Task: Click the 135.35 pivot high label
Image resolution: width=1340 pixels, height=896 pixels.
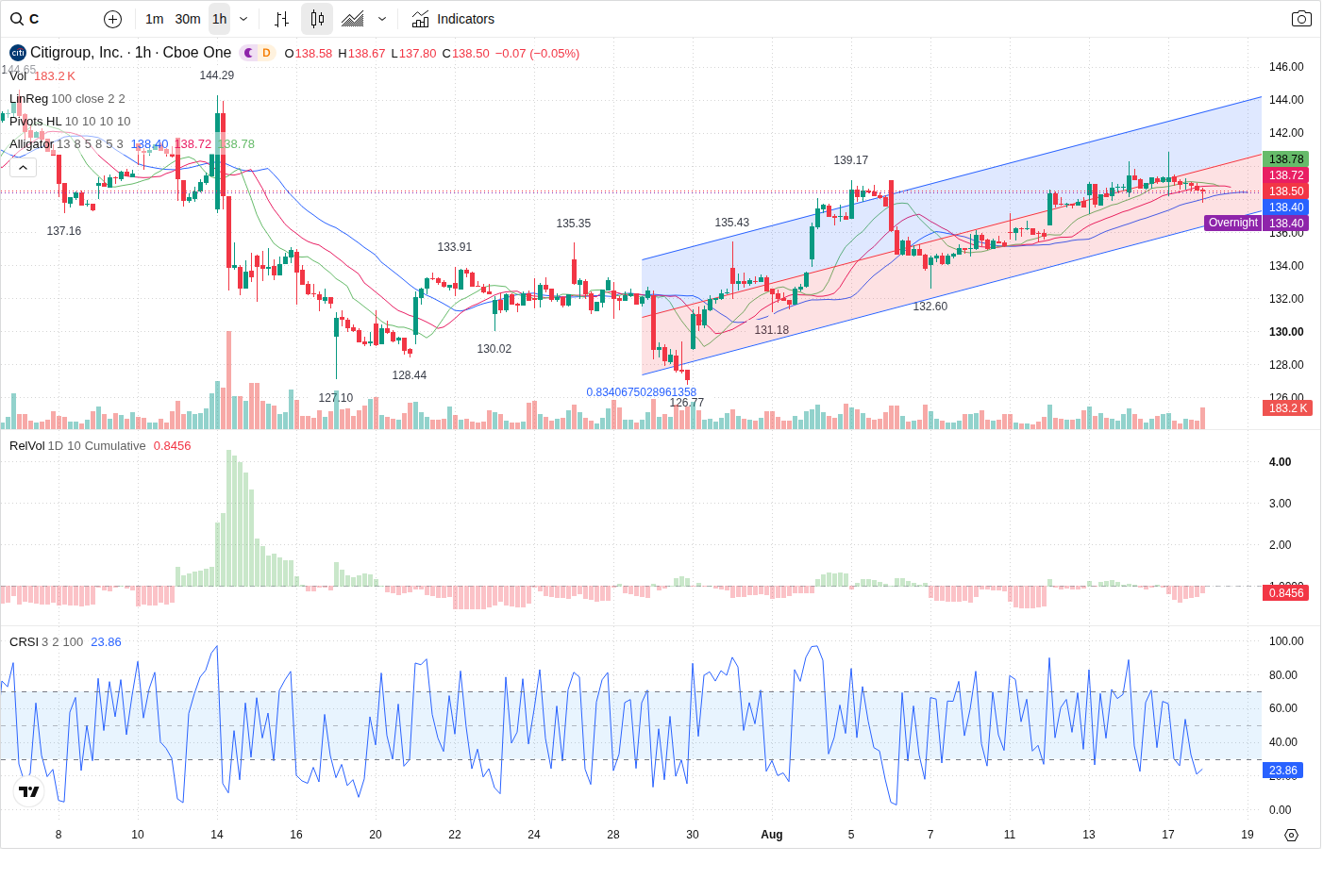Action: pos(574,224)
